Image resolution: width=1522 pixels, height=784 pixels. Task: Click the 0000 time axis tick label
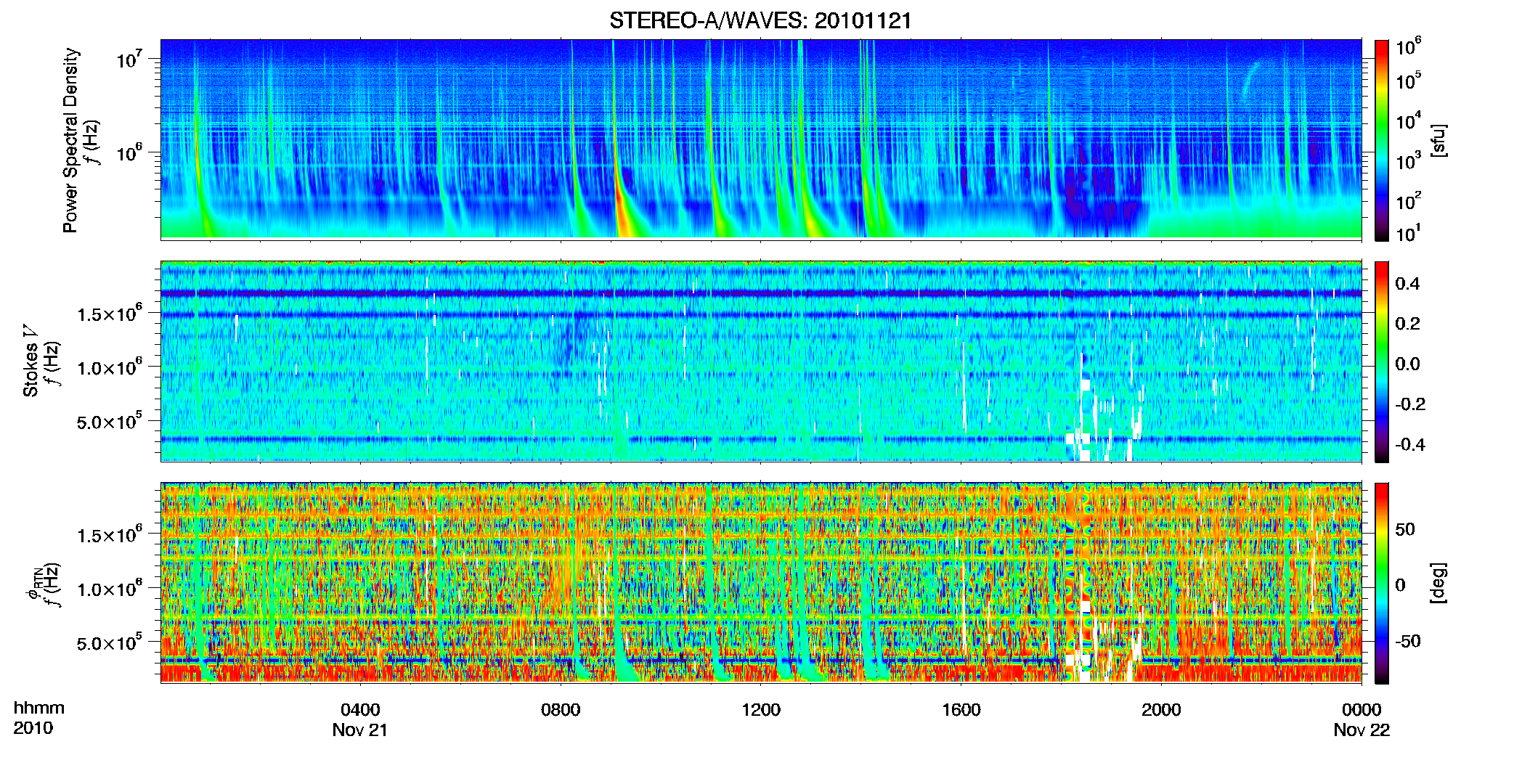click(1362, 709)
